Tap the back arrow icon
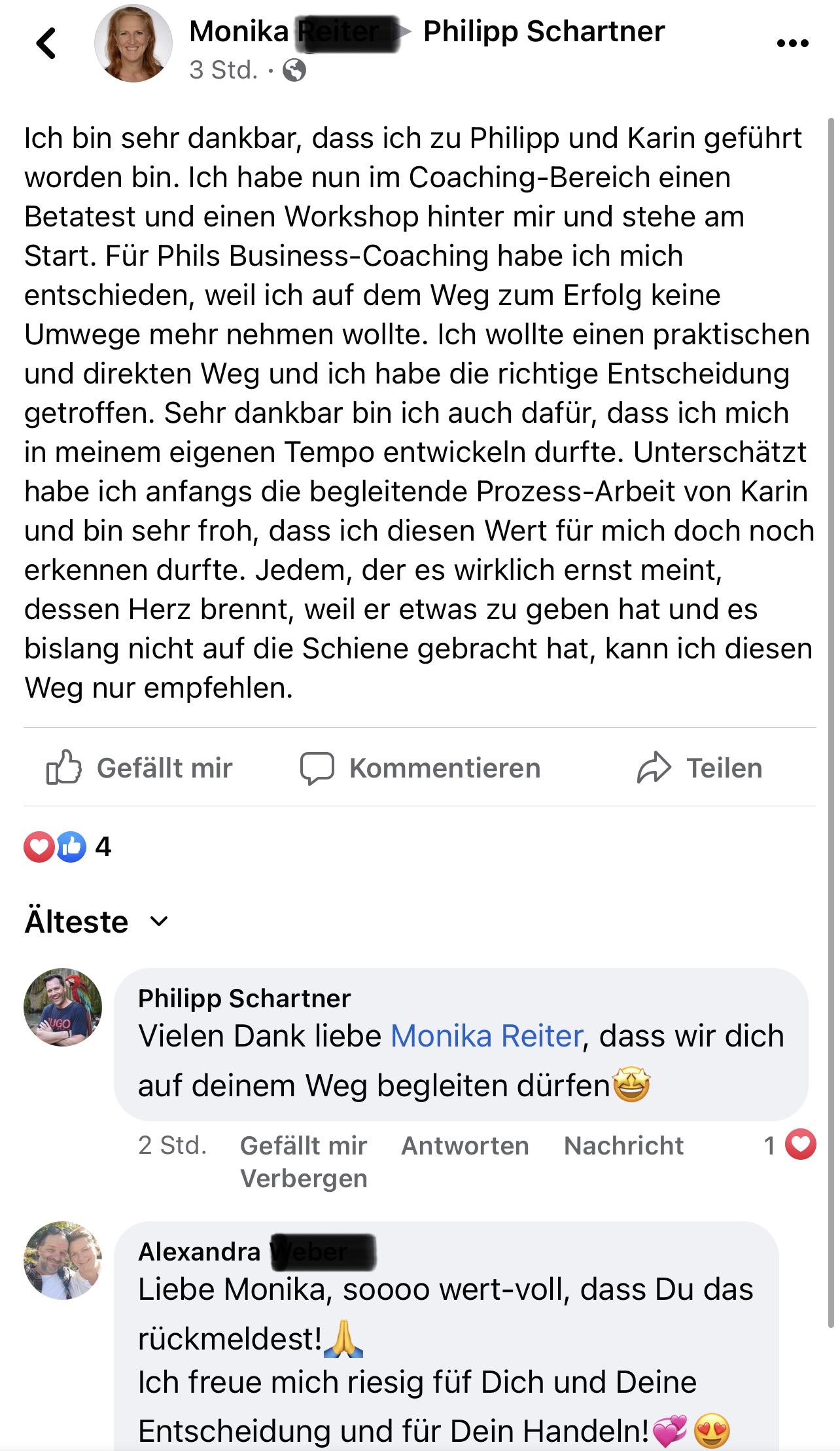Viewport: 840px width, 1451px height. [46, 44]
